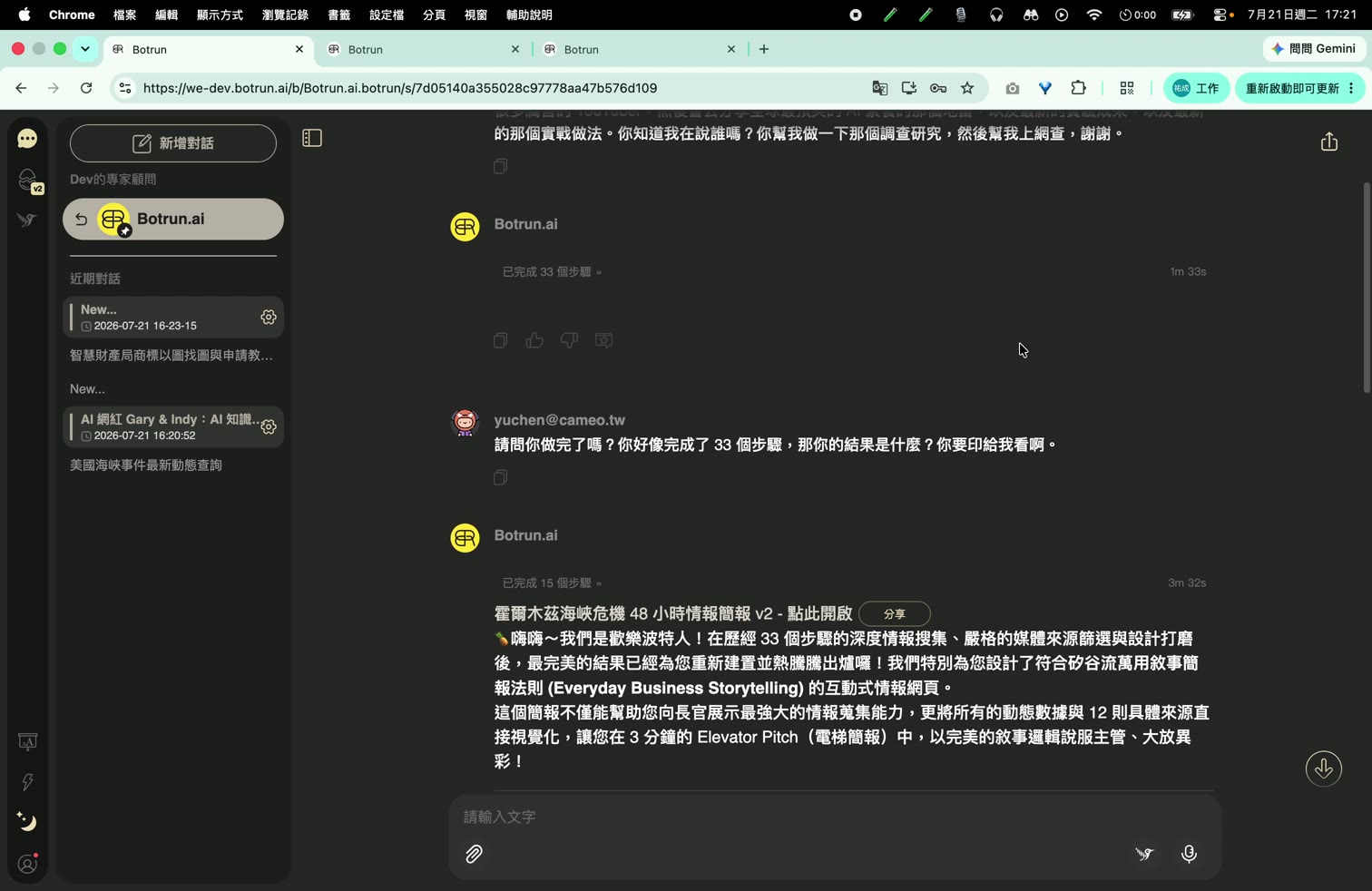This screenshot has width=1372, height=891.
Task: Toggle the sidebar collapse panel icon
Action: 312,138
